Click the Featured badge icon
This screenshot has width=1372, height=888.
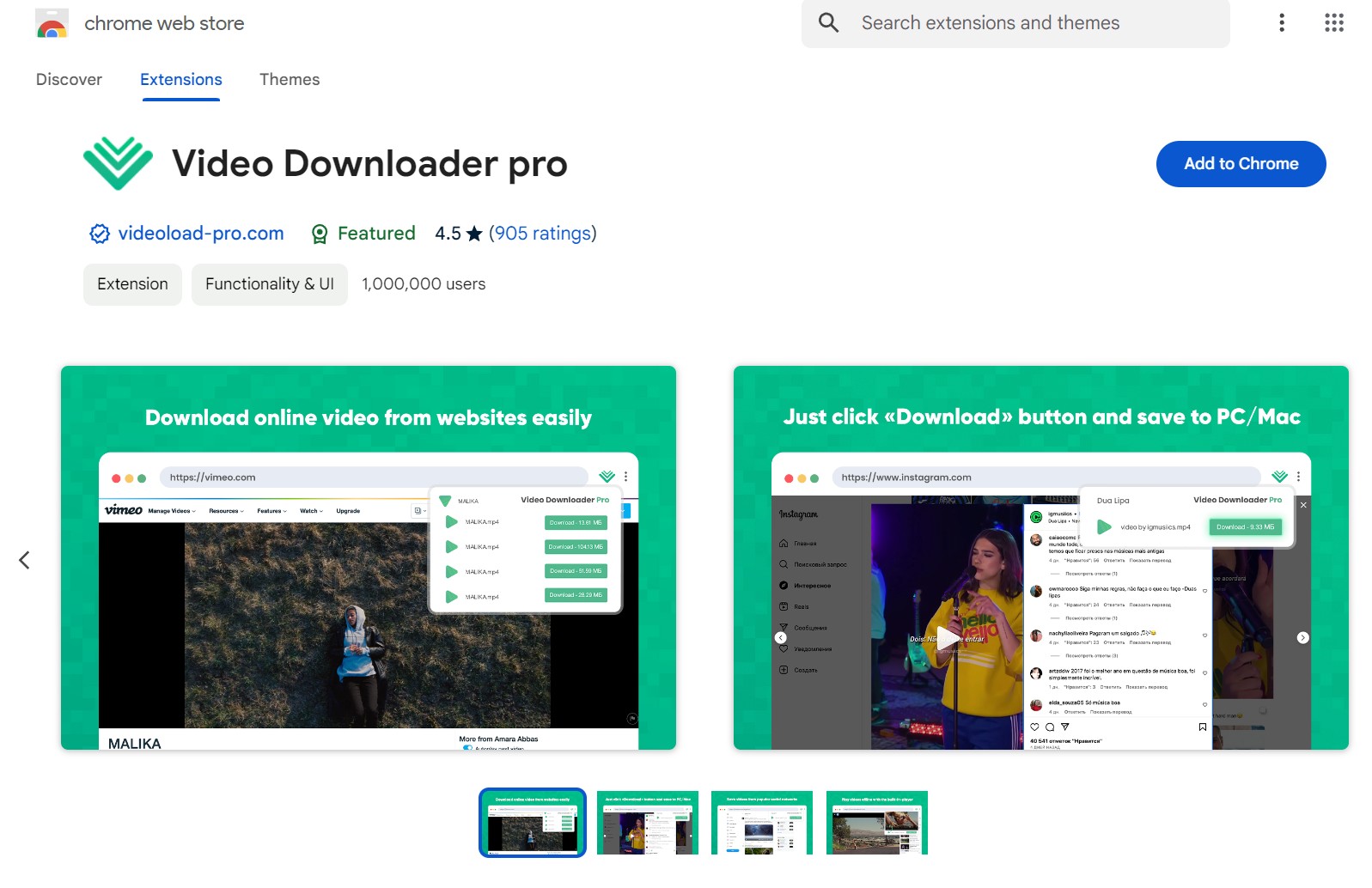click(x=320, y=234)
